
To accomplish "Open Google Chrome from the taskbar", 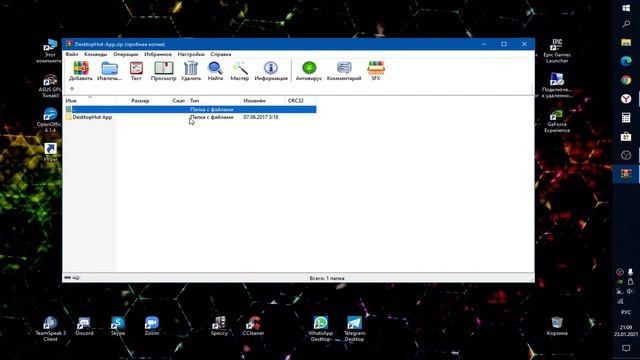I will (x=626, y=80).
